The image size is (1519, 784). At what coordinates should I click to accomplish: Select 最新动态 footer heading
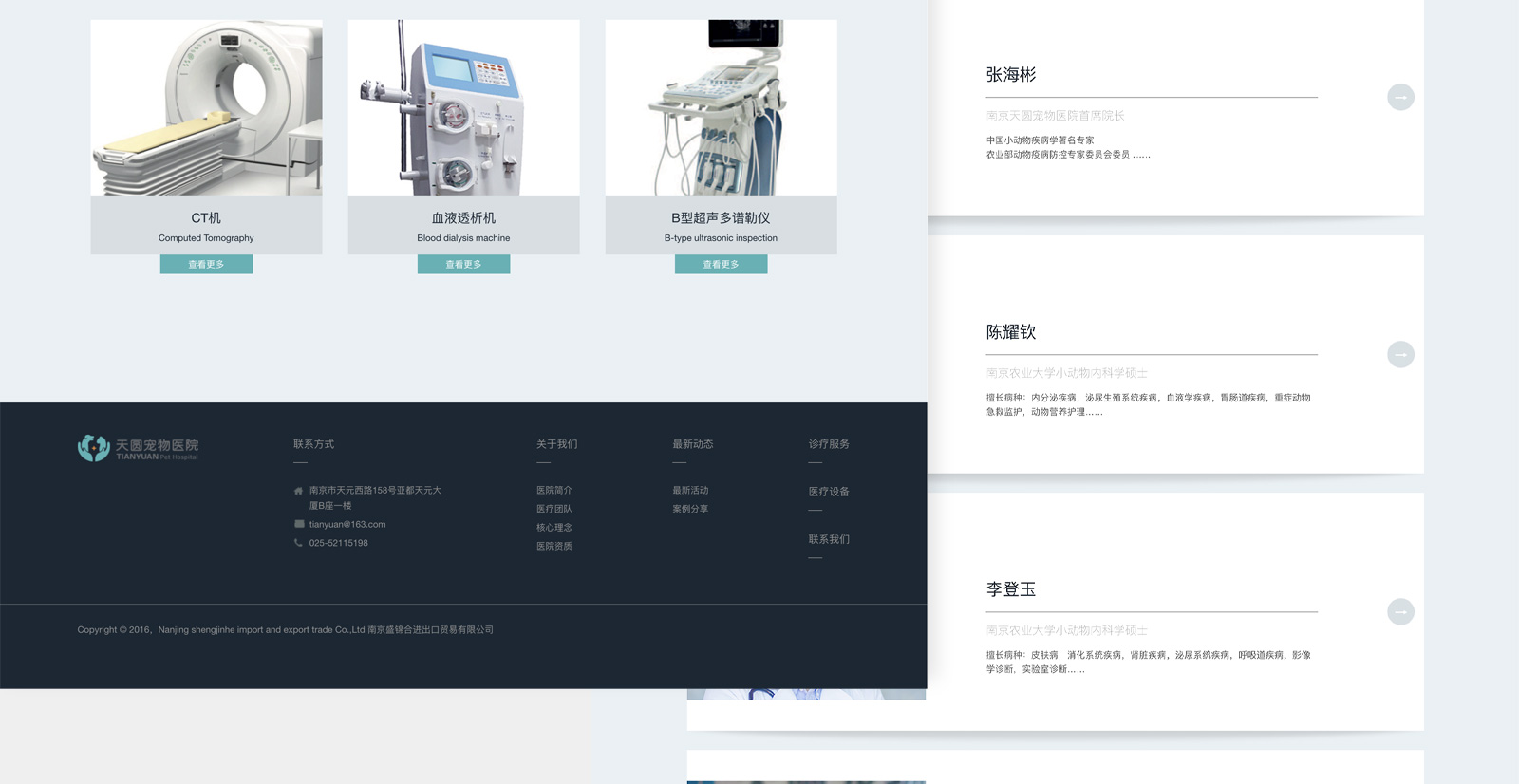click(693, 444)
